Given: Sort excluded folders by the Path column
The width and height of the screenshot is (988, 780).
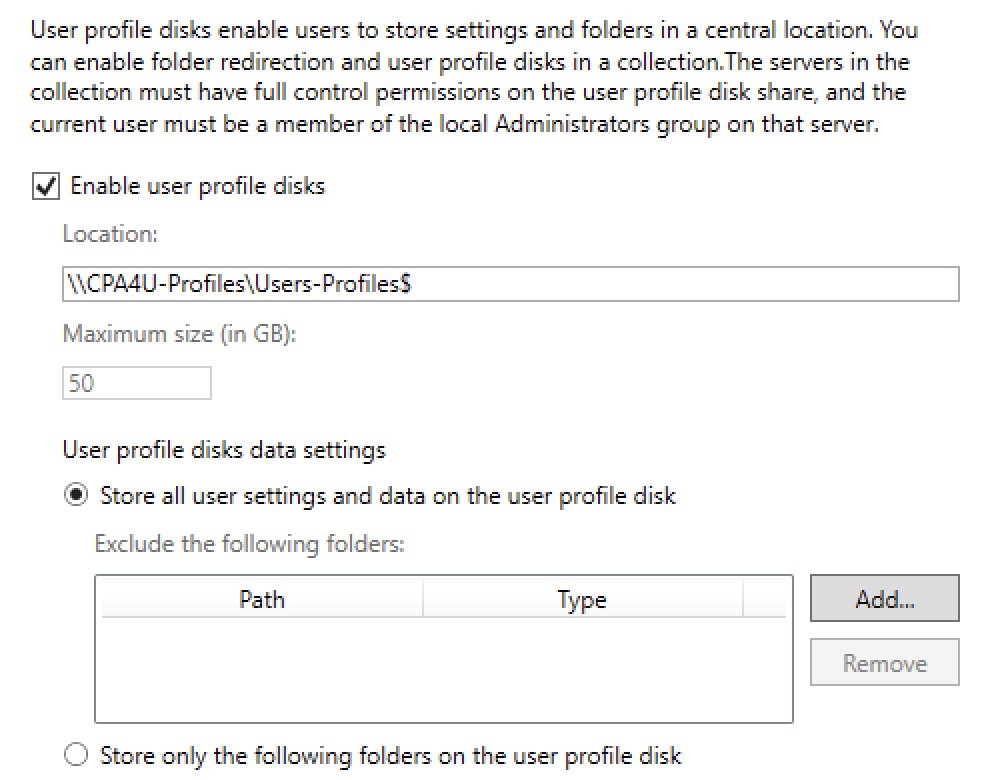Looking at the screenshot, I should pos(261,599).
